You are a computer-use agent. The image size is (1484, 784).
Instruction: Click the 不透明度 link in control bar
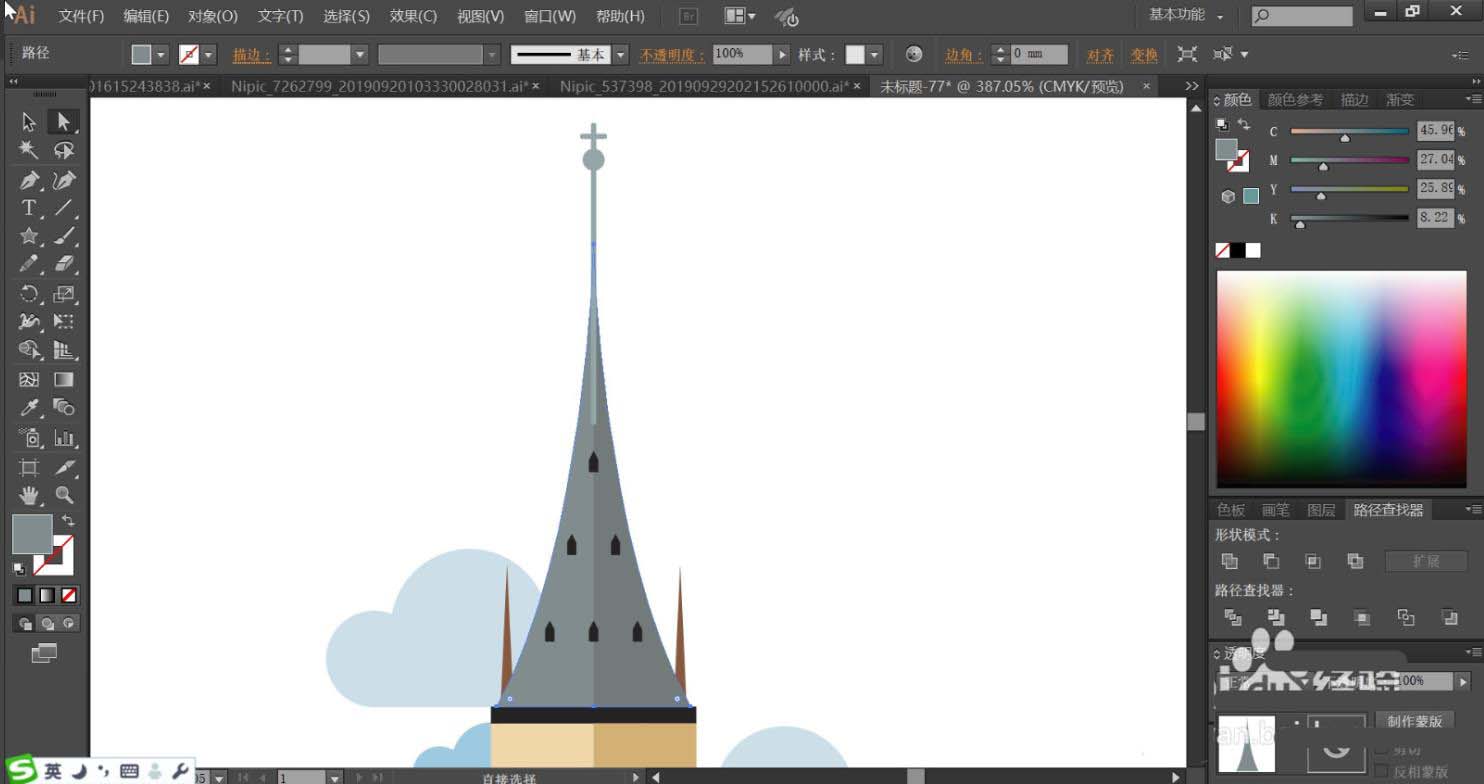point(672,55)
